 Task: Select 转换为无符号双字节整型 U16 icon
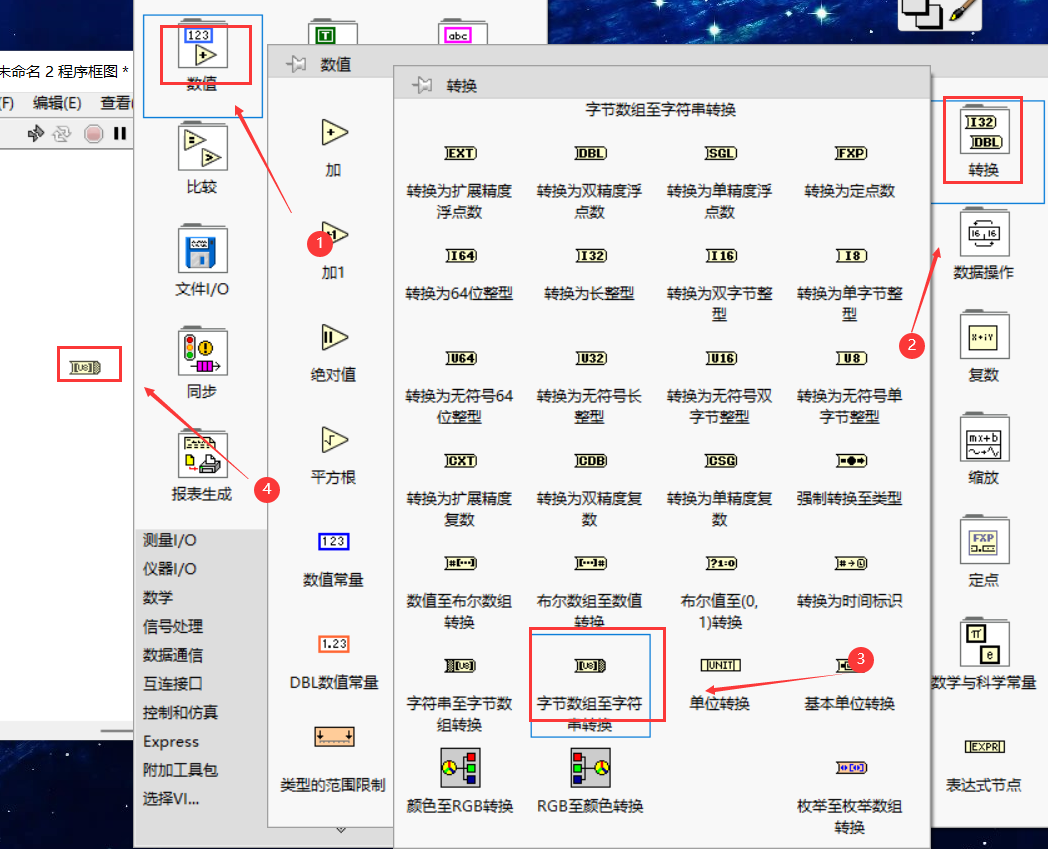[720, 358]
